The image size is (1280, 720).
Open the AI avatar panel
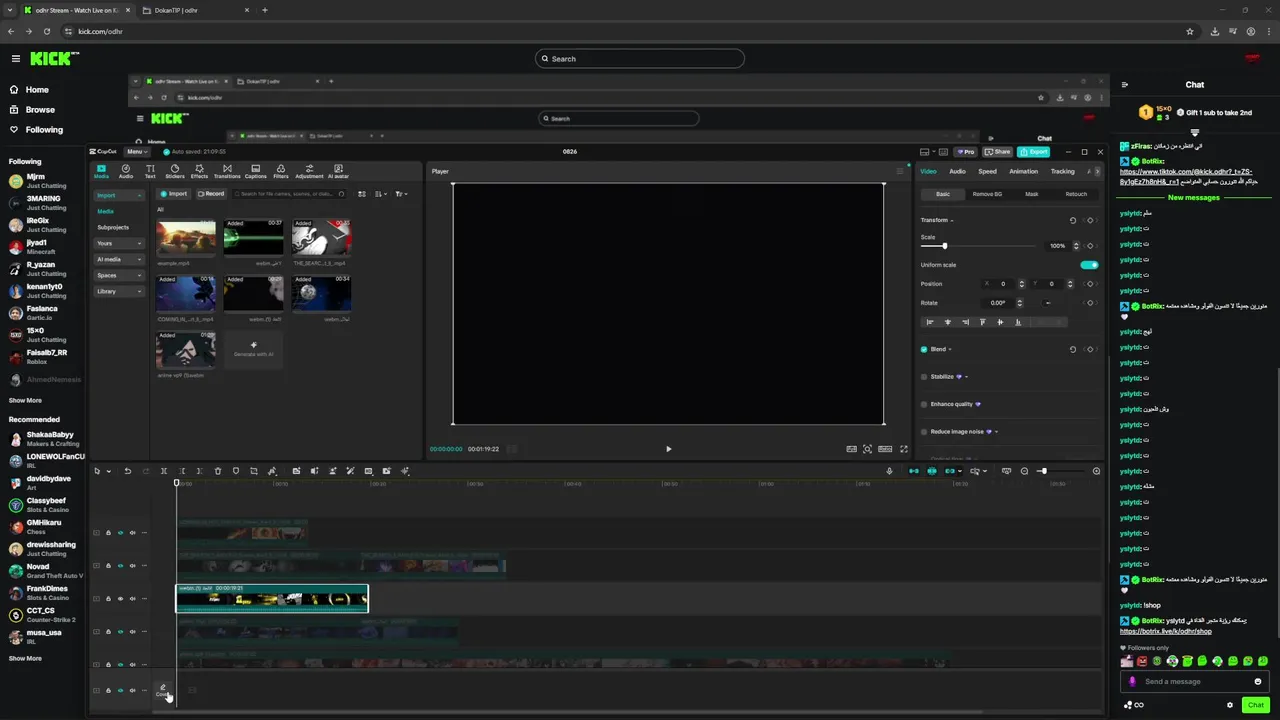pos(338,171)
